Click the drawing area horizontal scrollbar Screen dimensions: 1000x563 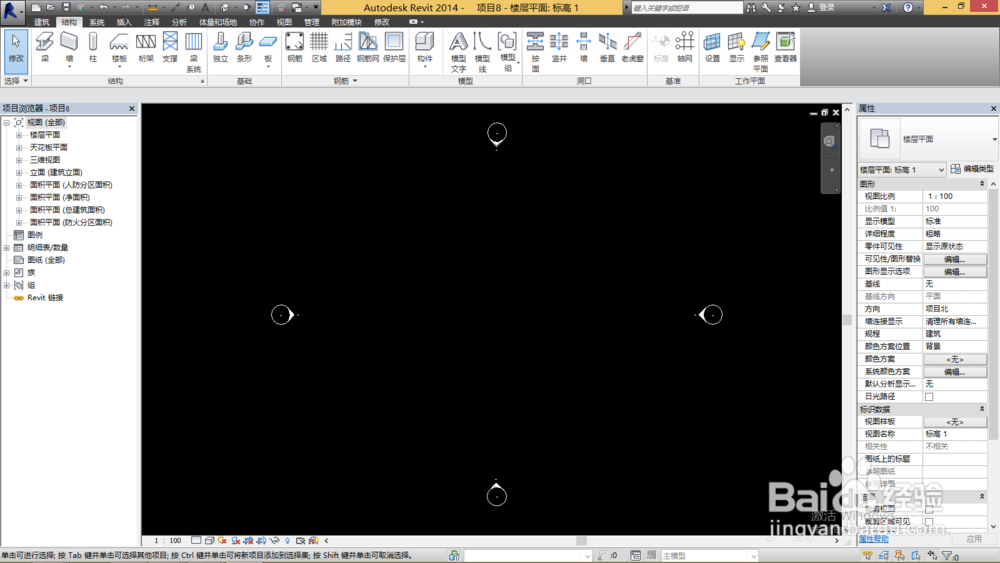point(581,541)
